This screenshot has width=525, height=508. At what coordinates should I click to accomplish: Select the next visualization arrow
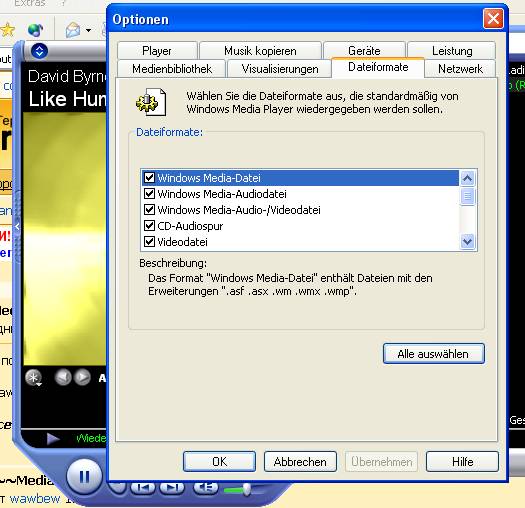pyautogui.click(x=82, y=377)
